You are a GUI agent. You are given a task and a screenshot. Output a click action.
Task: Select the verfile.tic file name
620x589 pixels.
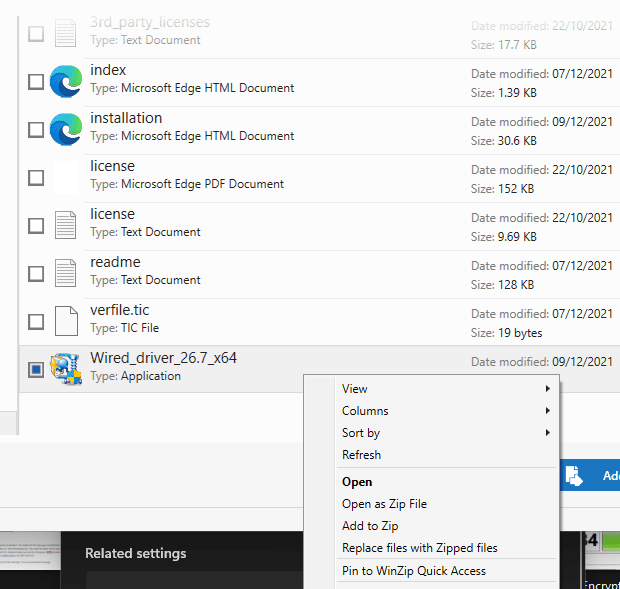pos(119,310)
